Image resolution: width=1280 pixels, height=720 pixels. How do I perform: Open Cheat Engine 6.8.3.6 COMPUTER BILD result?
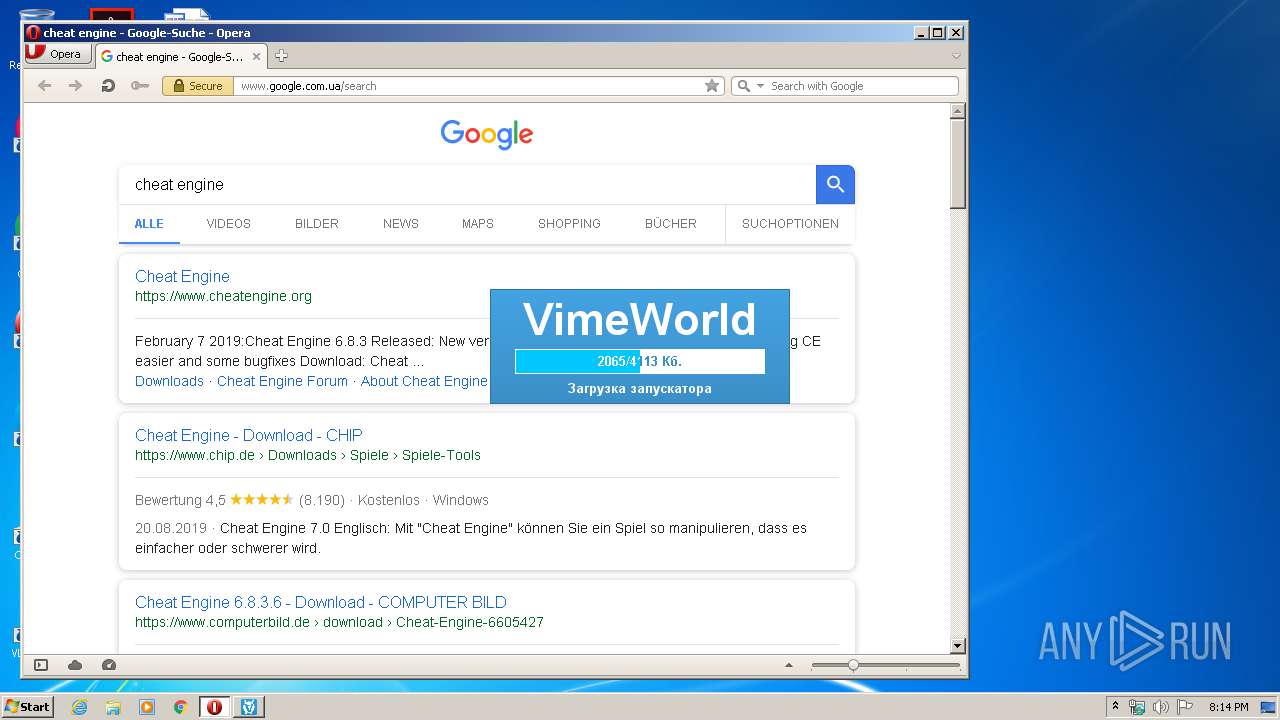tap(321, 603)
